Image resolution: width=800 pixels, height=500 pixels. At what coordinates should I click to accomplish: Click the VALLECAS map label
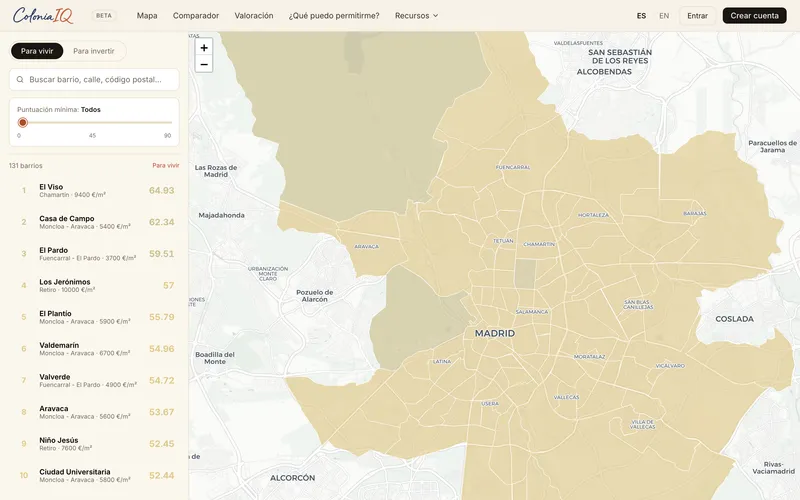(x=566, y=397)
